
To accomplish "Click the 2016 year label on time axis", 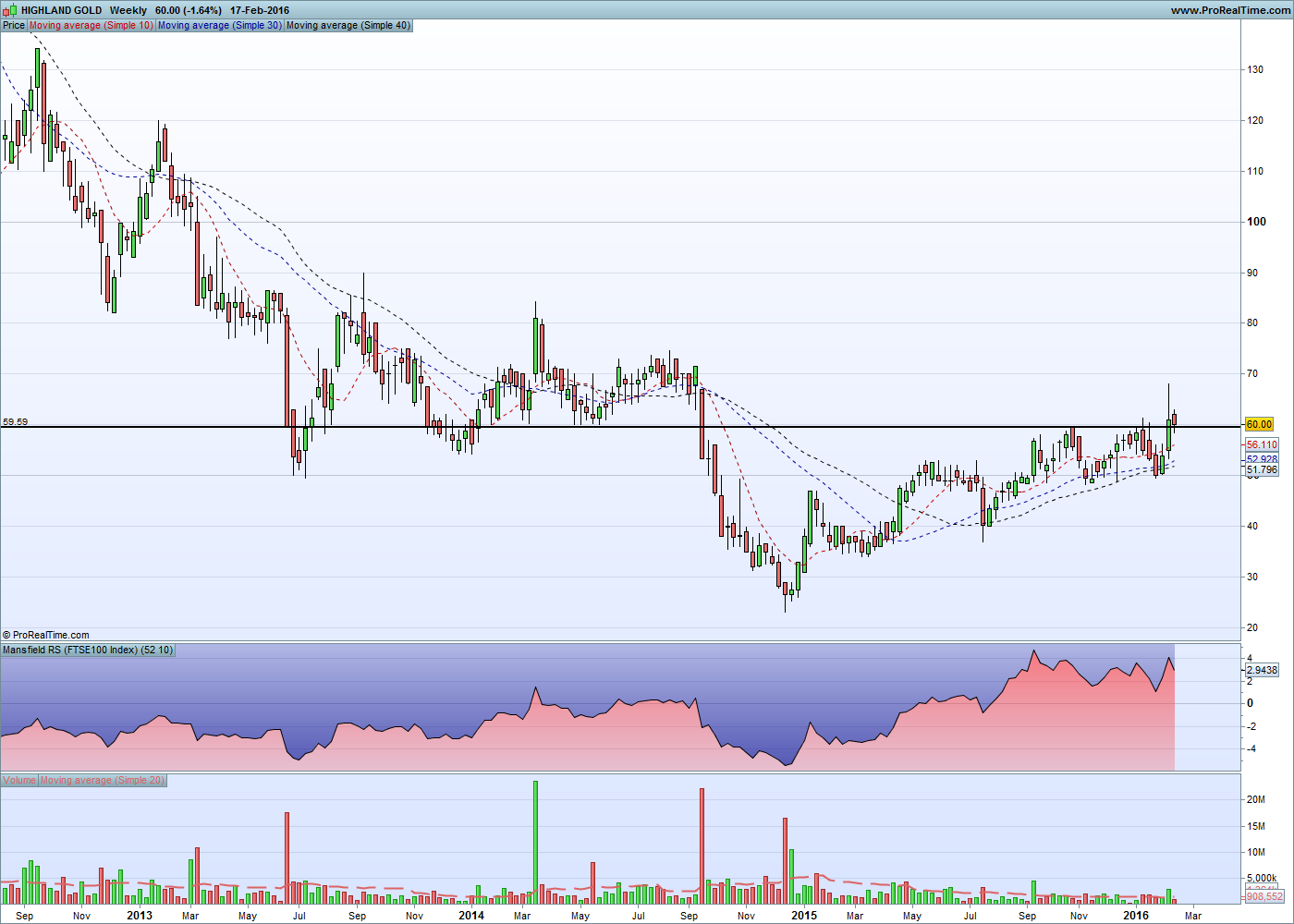I will (1136, 916).
